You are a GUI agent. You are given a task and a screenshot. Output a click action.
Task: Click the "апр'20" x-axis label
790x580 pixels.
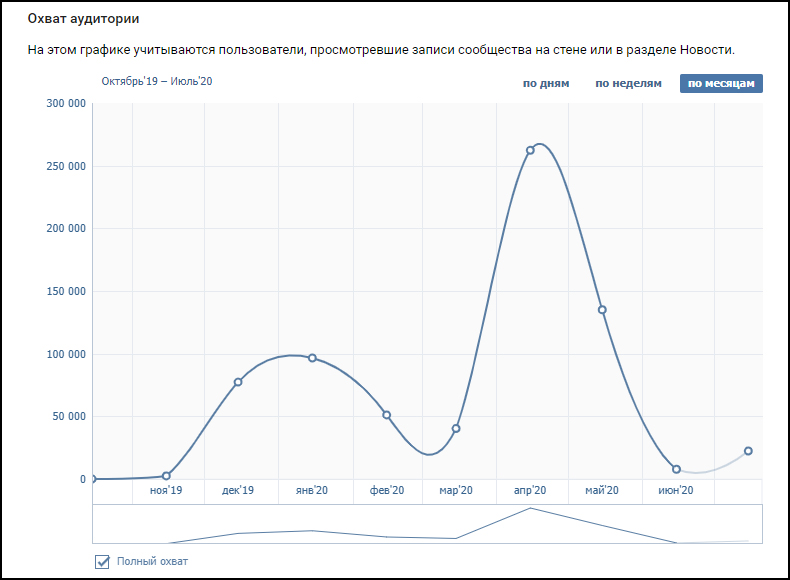click(529, 491)
